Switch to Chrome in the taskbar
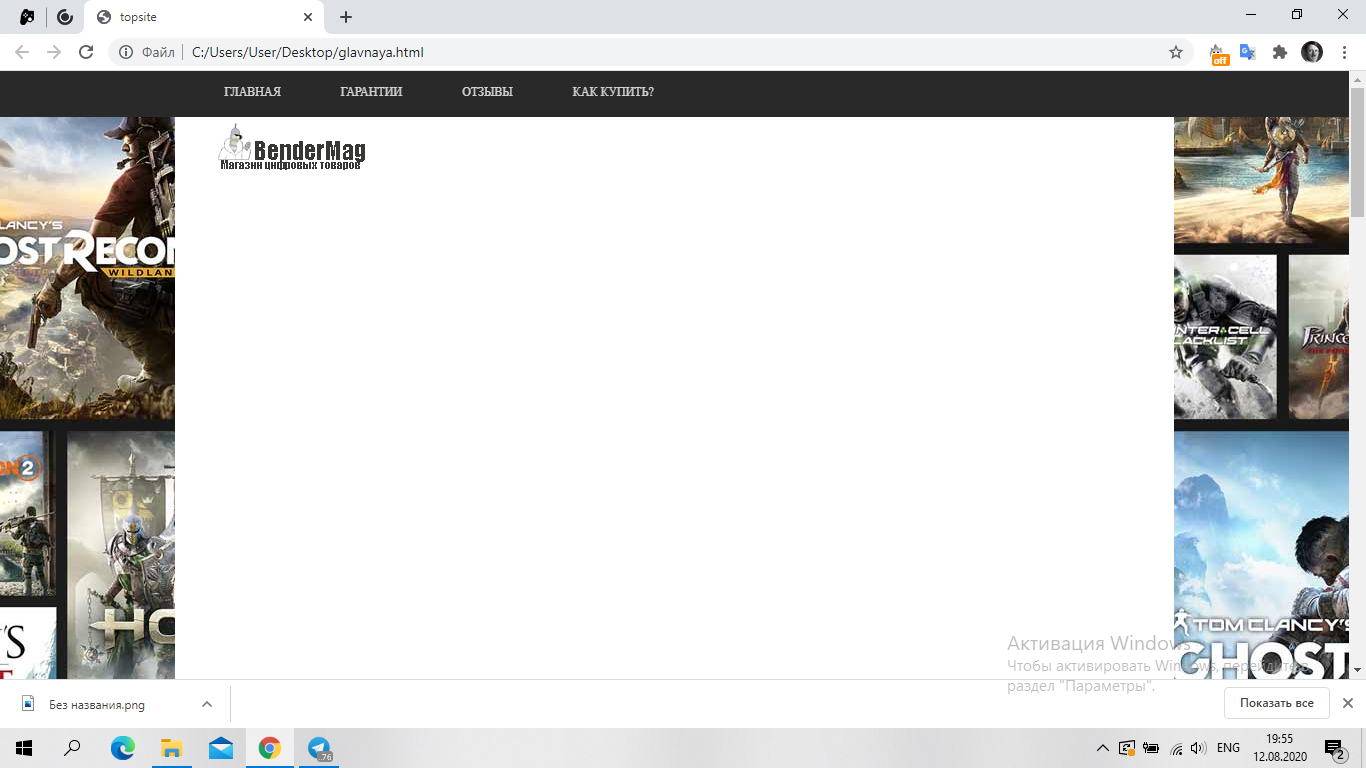This screenshot has height=768, width=1366. pos(269,748)
